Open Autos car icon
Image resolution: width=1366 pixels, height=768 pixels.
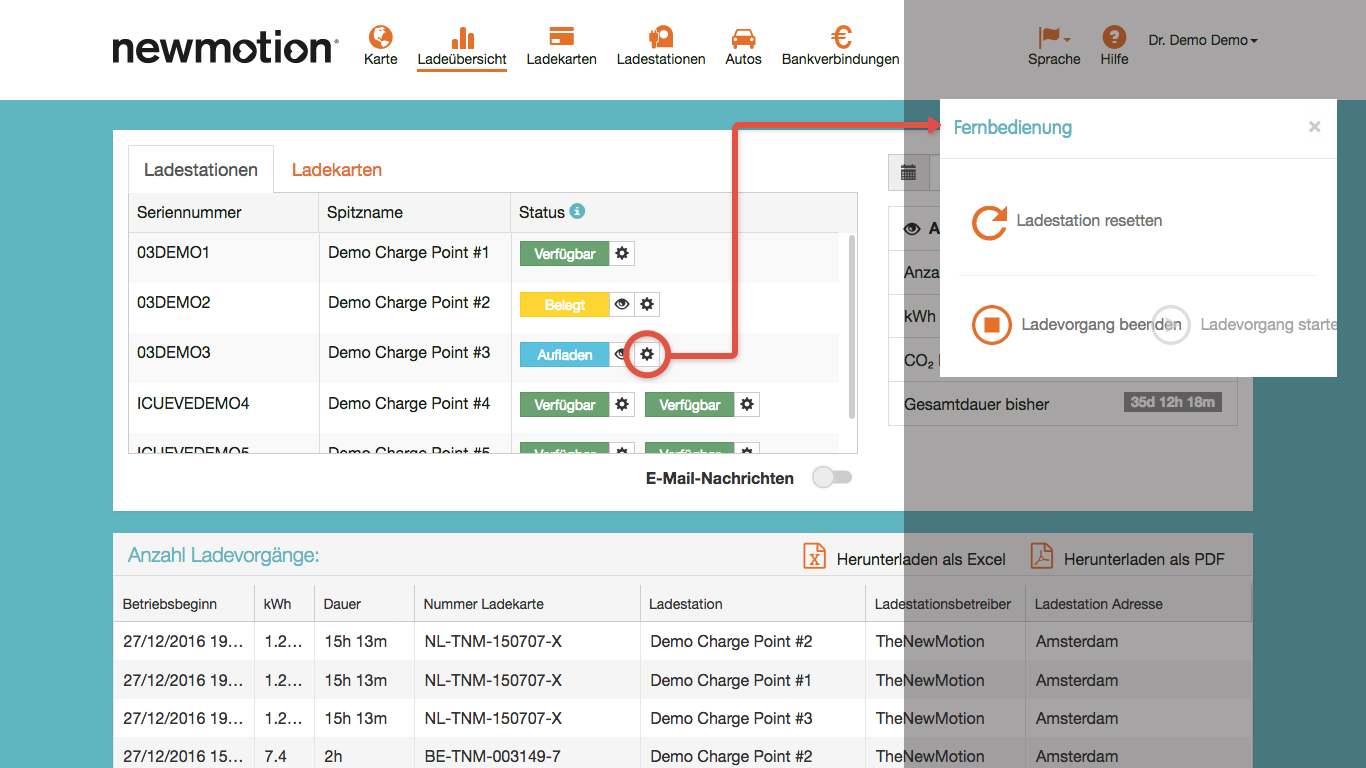[x=743, y=38]
